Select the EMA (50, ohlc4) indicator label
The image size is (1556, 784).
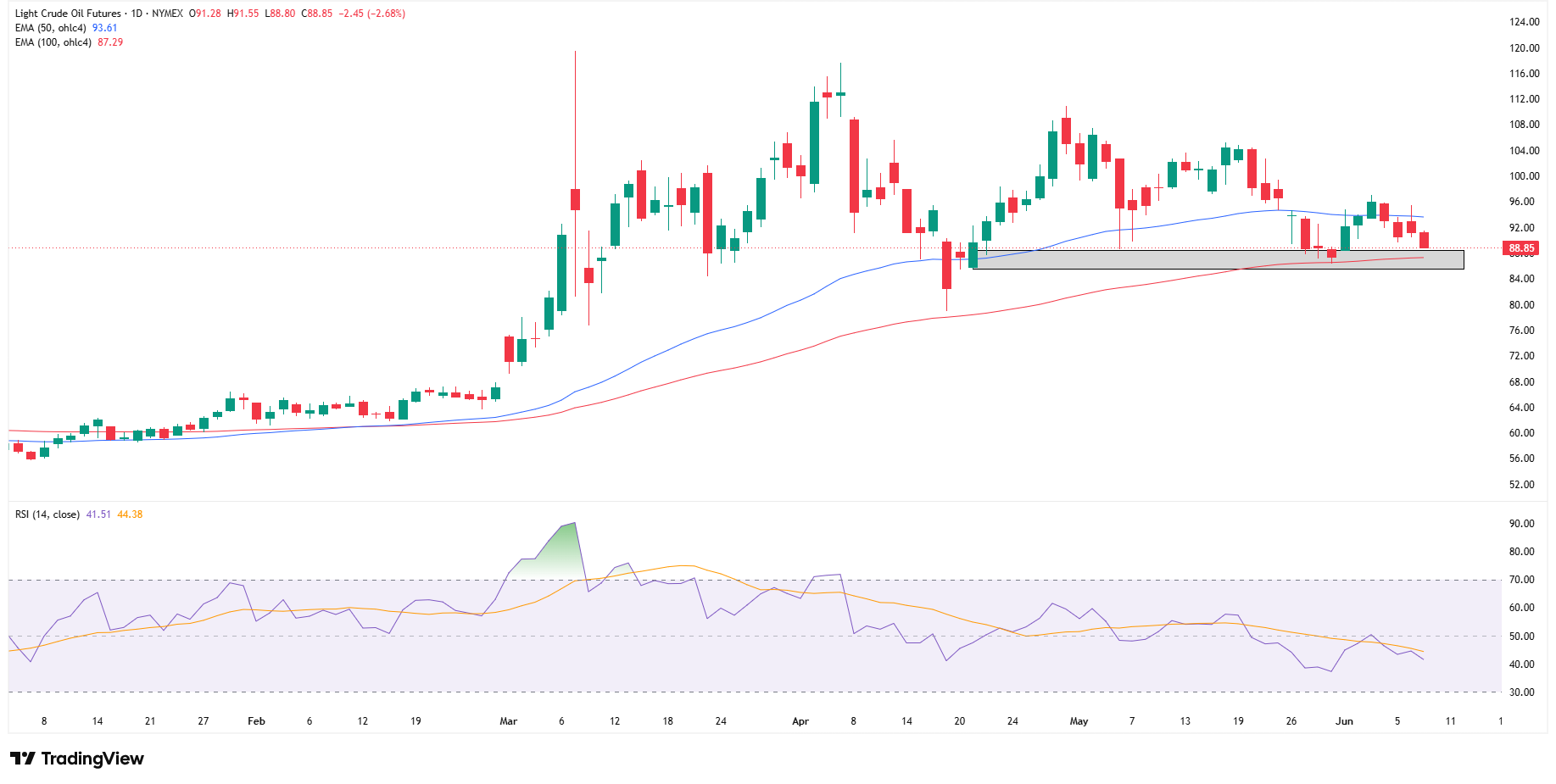pos(51,28)
